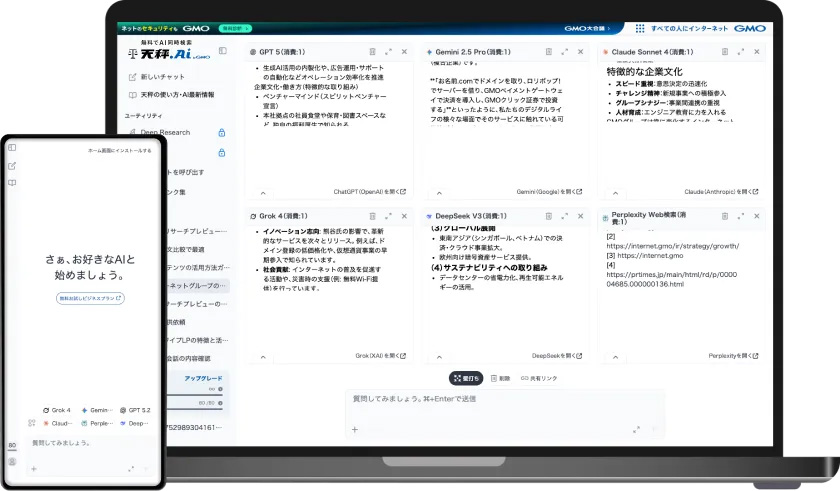
Task: Maximize the DeepSeek V3 panel
Action: click(565, 216)
